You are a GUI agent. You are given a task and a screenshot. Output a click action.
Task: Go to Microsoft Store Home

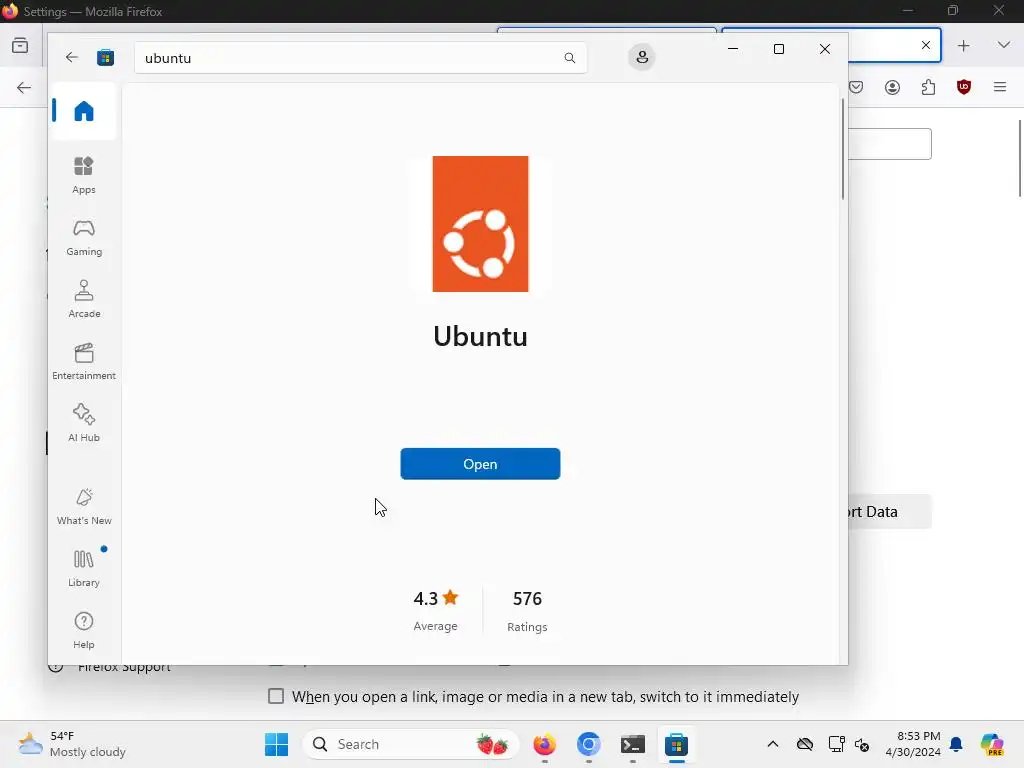click(84, 111)
